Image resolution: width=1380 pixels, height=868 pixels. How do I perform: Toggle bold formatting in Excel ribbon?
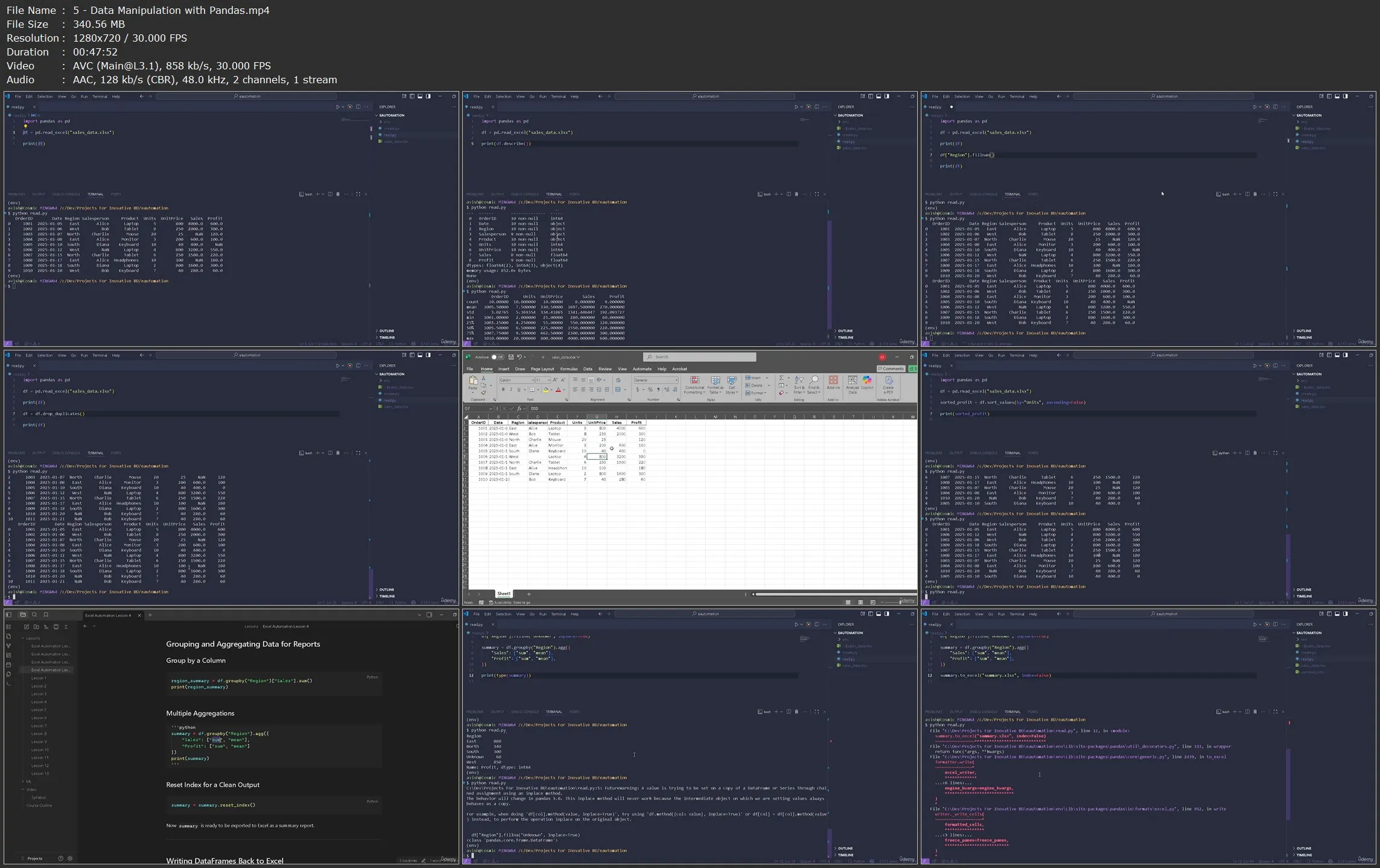(503, 390)
